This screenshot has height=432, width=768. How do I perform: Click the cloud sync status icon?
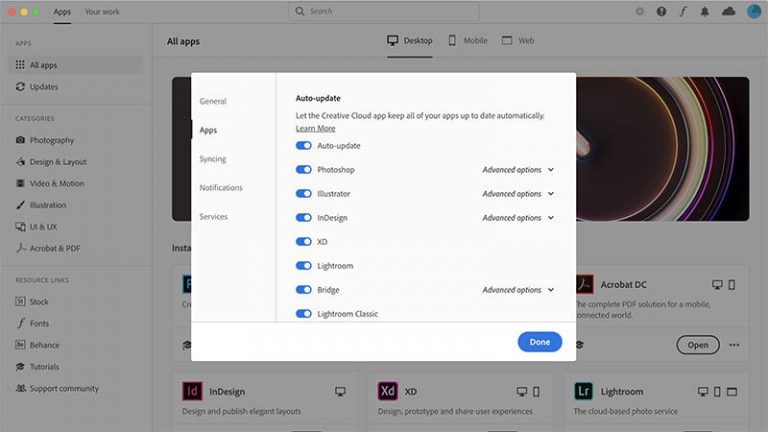pos(728,11)
